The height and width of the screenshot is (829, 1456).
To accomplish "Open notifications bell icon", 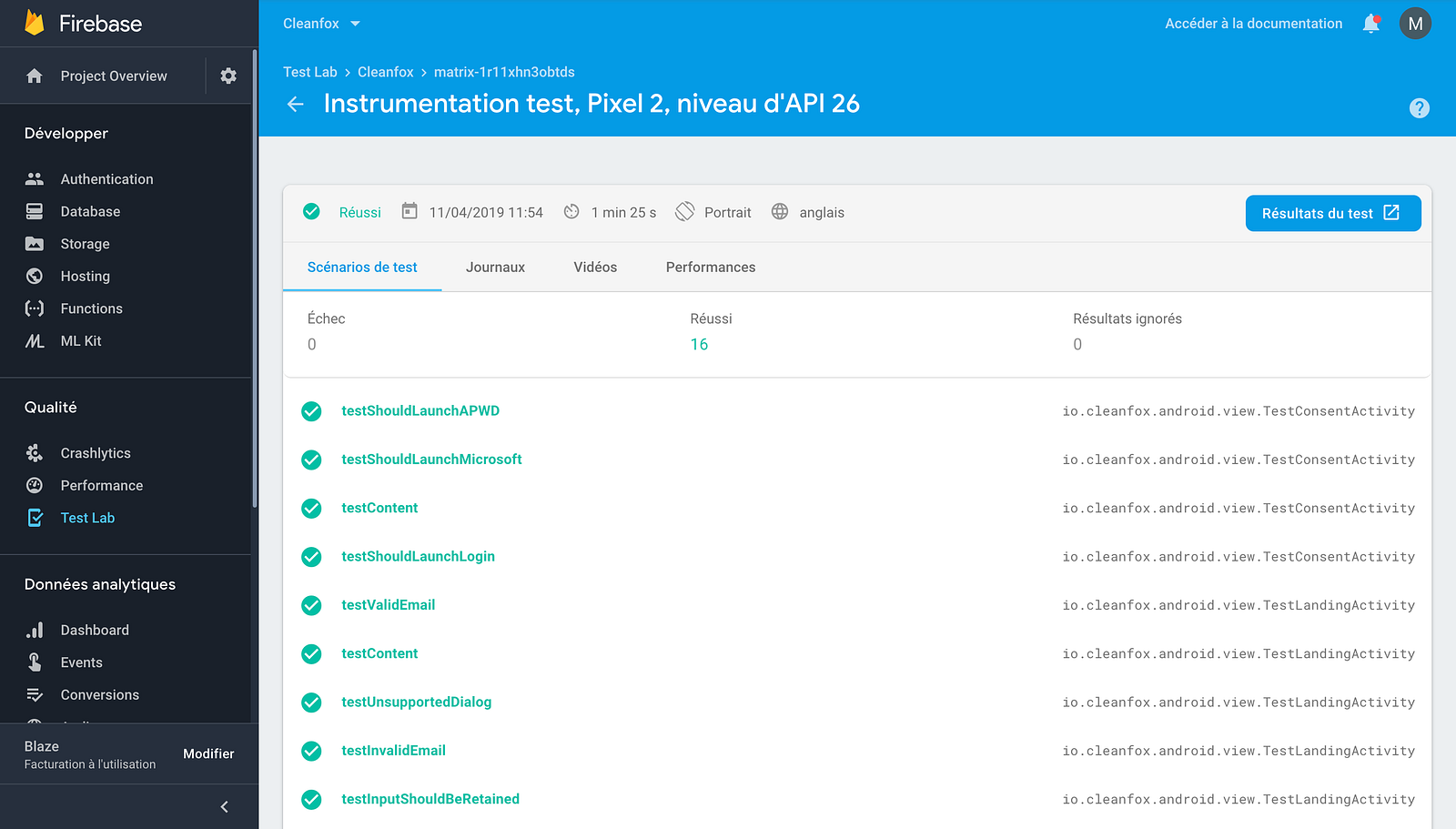I will pyautogui.click(x=1371, y=24).
